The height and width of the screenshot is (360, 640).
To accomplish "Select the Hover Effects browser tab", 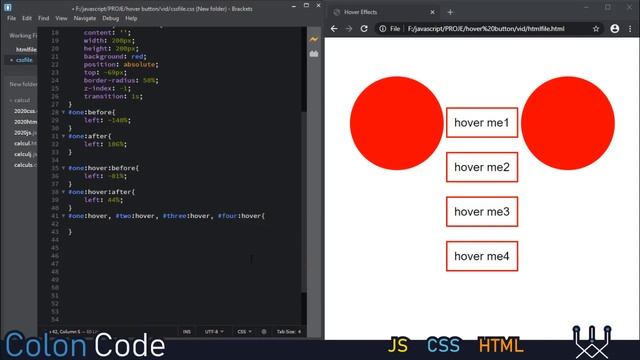I will tap(384, 12).
